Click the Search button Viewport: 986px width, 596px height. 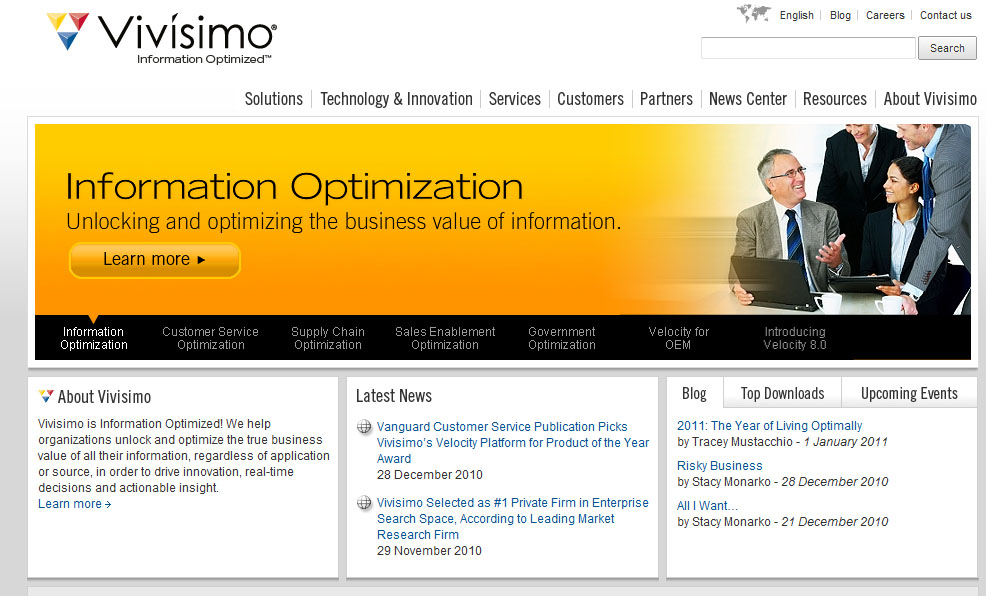point(947,48)
